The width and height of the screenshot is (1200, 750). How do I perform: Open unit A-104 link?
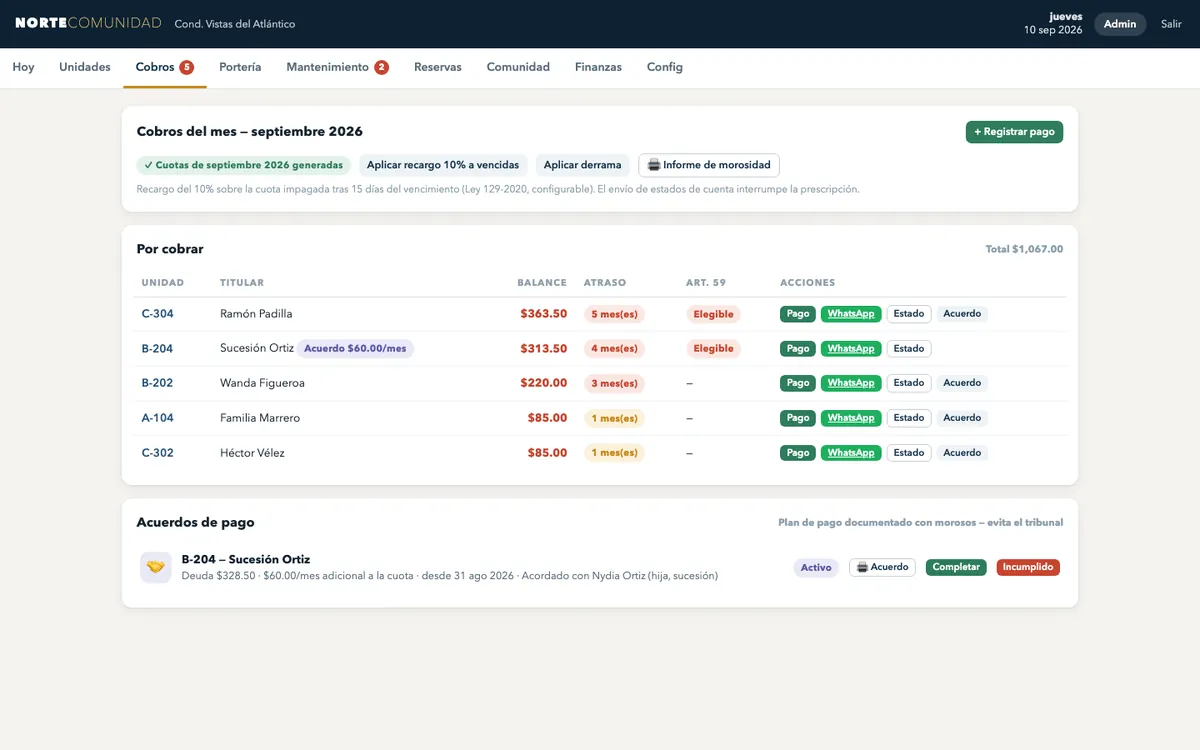click(x=158, y=418)
